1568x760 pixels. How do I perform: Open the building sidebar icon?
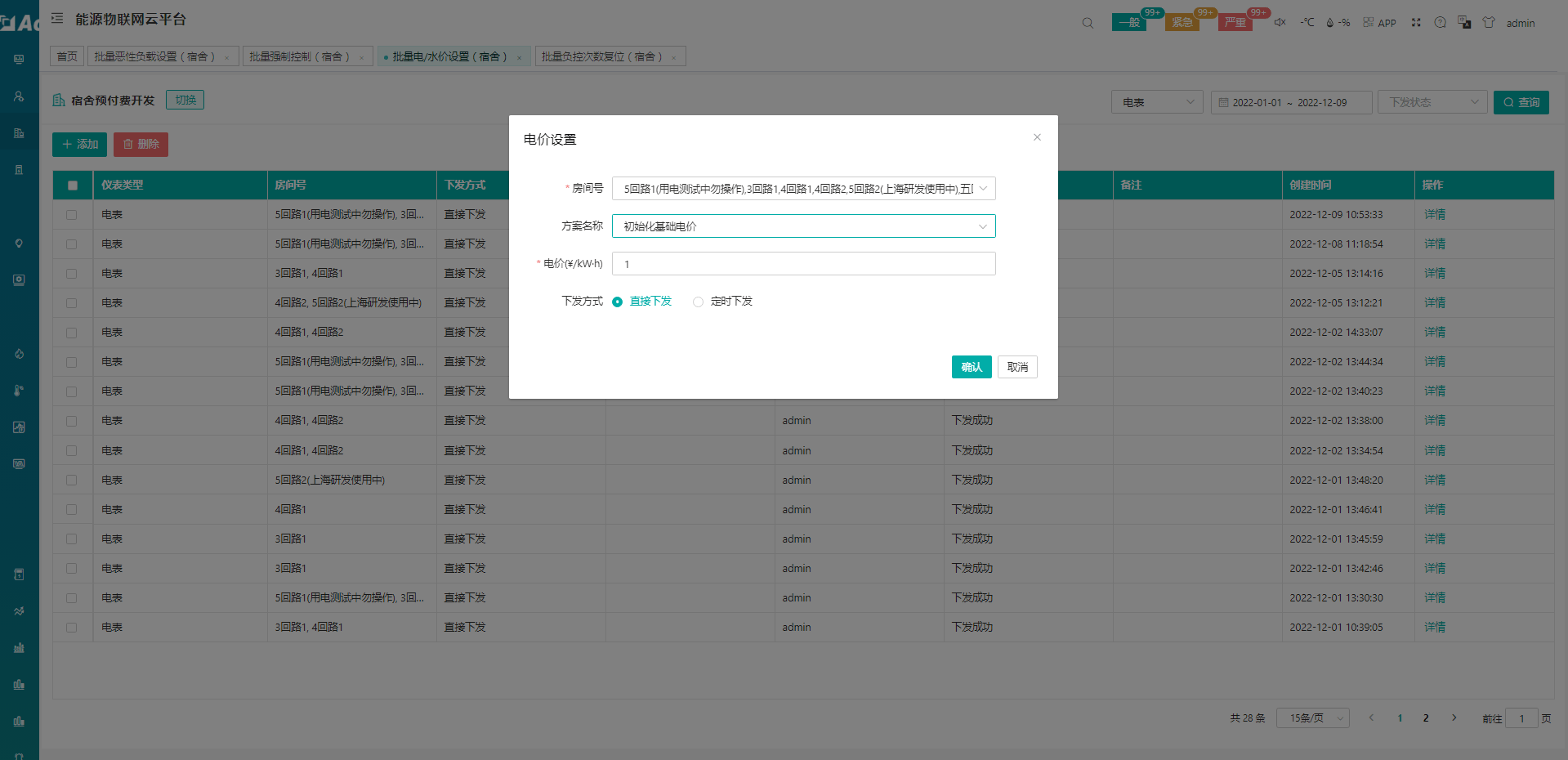(19, 133)
